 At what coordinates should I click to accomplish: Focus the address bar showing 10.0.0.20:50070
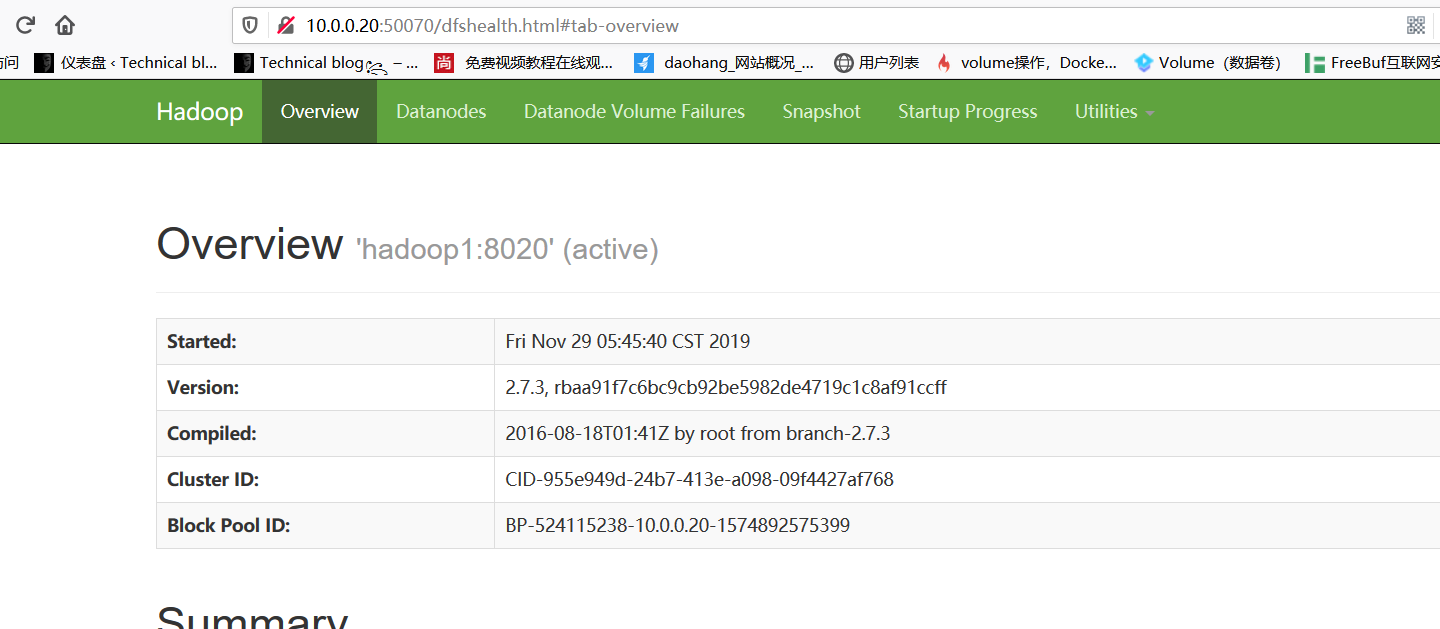click(x=836, y=25)
